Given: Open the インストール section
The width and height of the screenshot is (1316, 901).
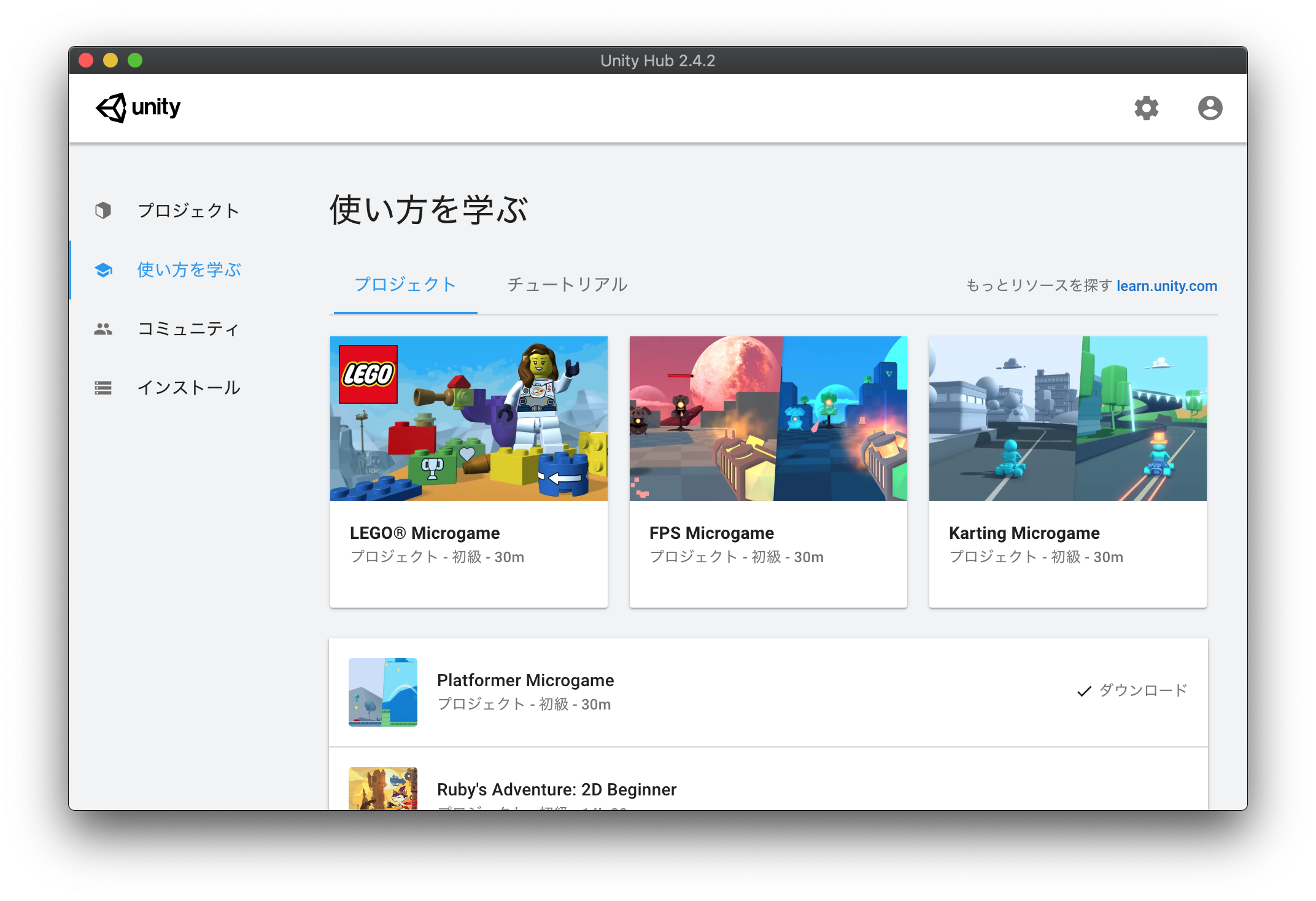Looking at the screenshot, I should 189,388.
